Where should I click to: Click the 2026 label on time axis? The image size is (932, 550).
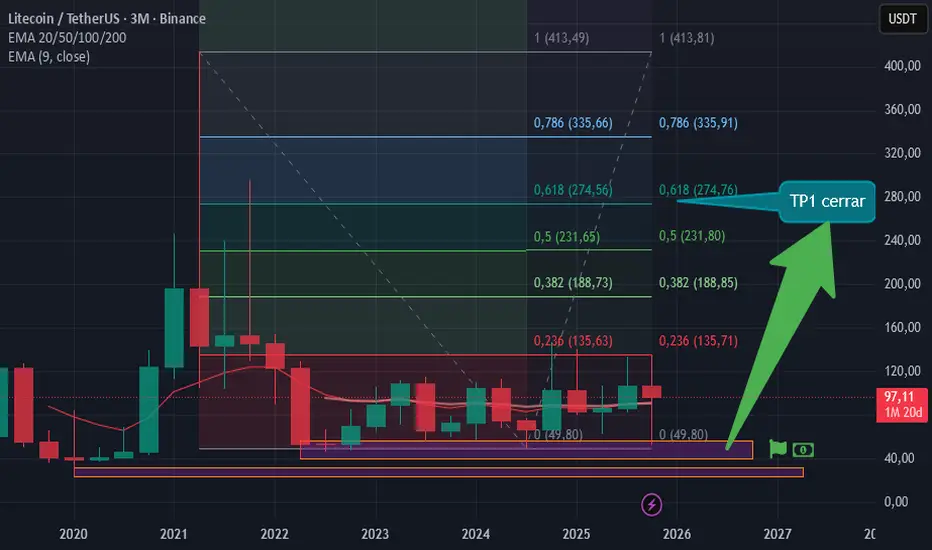(x=676, y=534)
